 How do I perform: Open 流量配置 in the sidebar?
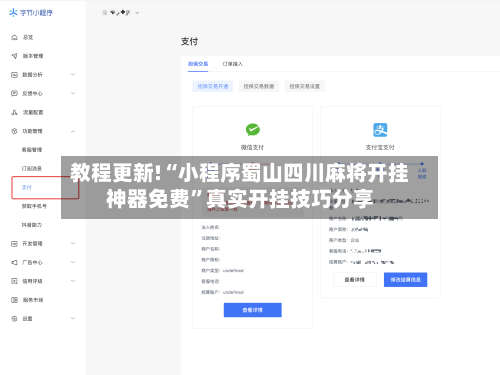(33, 112)
